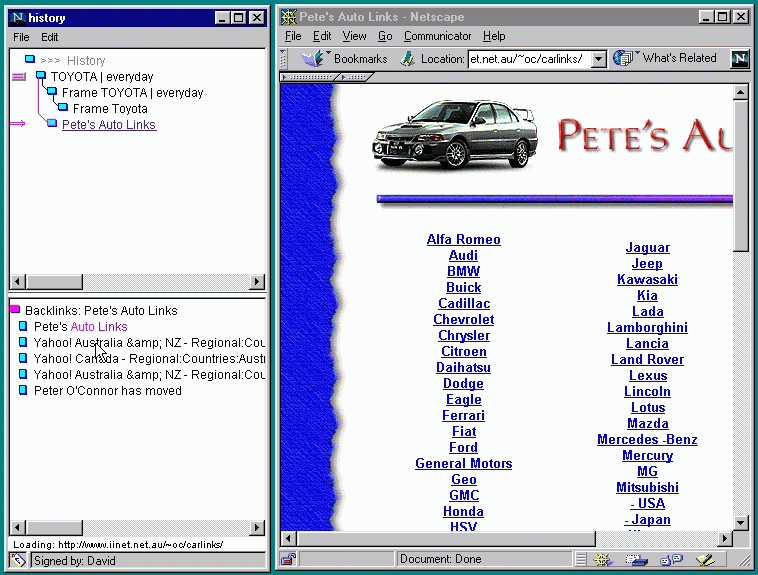Open the Alfa Romeo link
758x575 pixels.
464,239
